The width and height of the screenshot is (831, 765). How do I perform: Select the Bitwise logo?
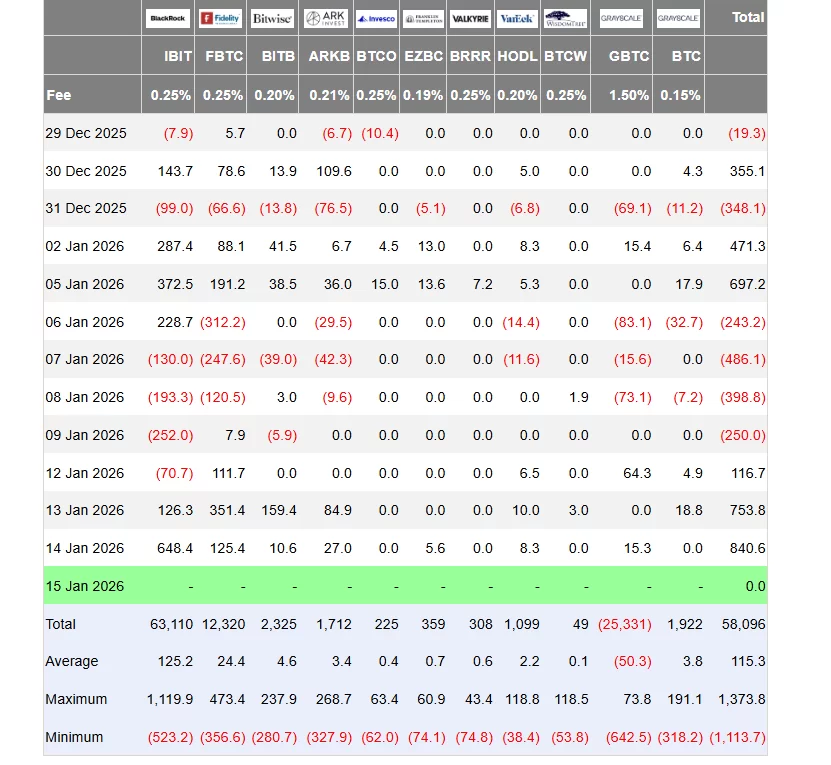(x=272, y=18)
